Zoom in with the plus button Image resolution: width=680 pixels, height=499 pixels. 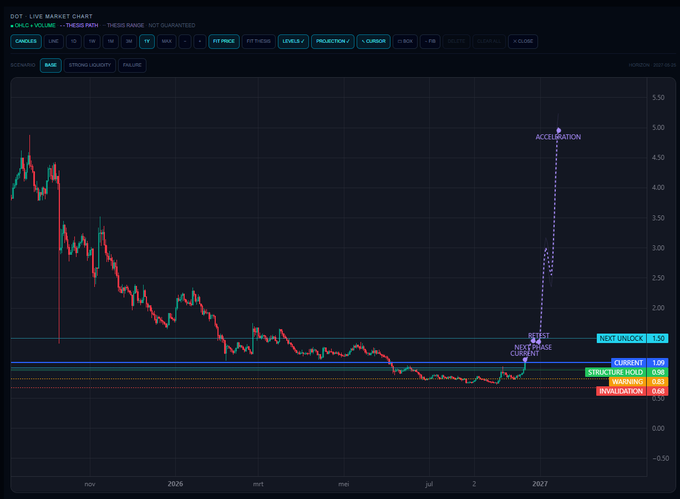click(x=199, y=41)
